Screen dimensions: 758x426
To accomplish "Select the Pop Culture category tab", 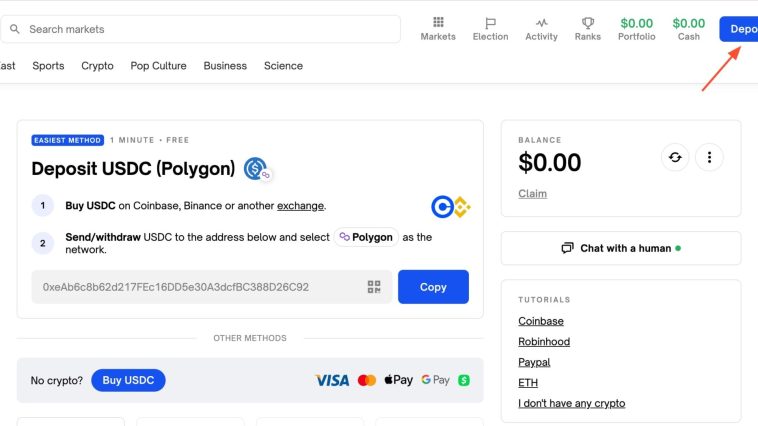I will (x=158, y=66).
